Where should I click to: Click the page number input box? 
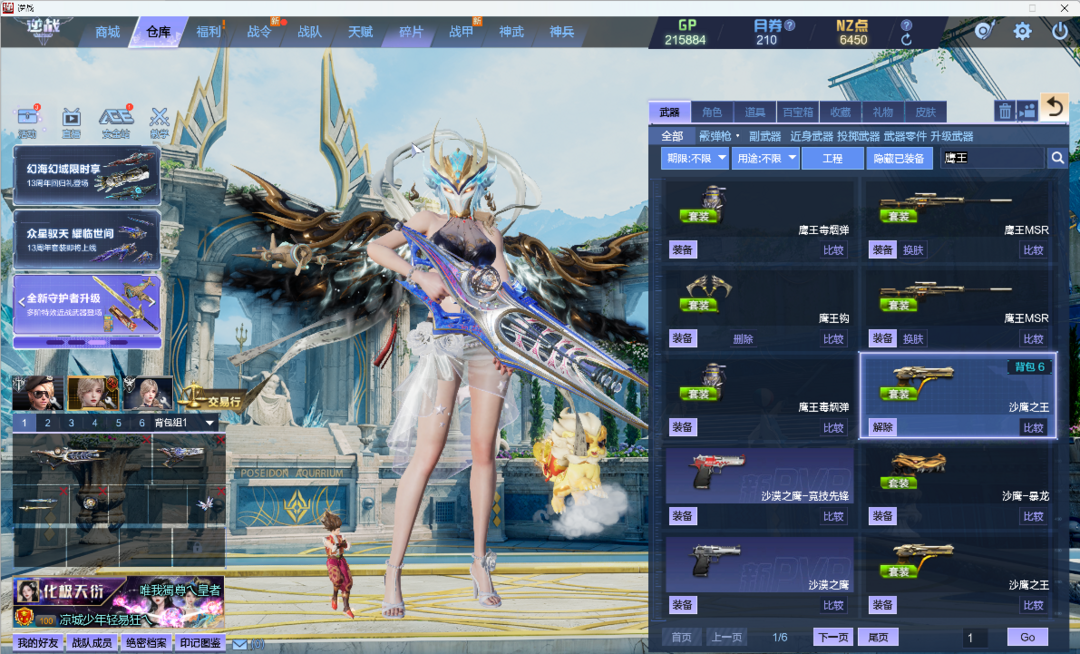pyautogui.click(x=973, y=637)
